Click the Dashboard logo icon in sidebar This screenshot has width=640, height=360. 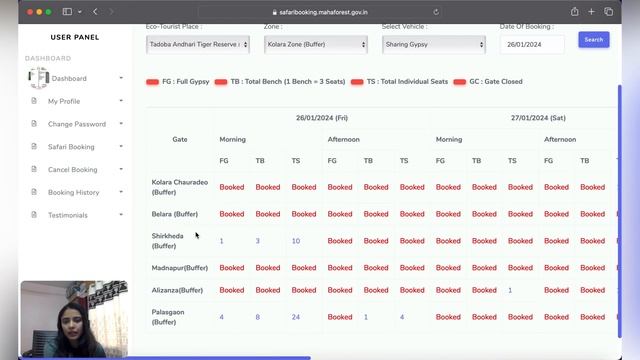[38, 78]
